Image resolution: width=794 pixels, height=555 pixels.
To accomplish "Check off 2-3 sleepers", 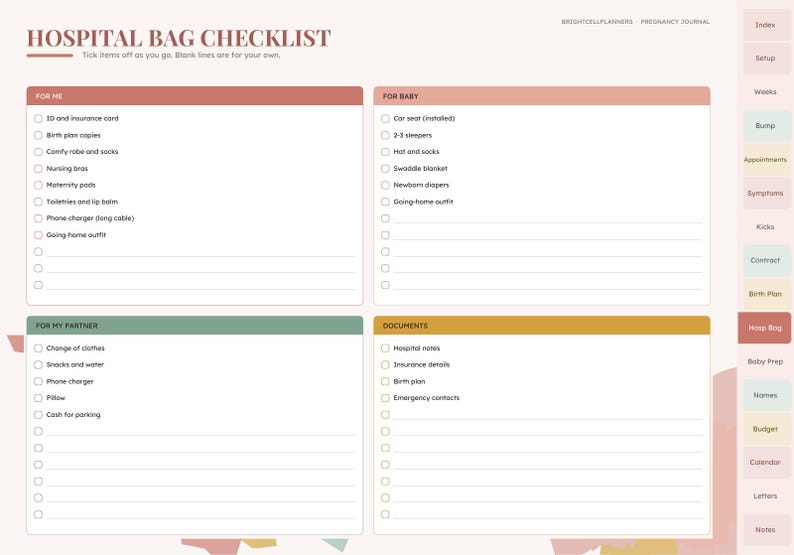I will [385, 135].
